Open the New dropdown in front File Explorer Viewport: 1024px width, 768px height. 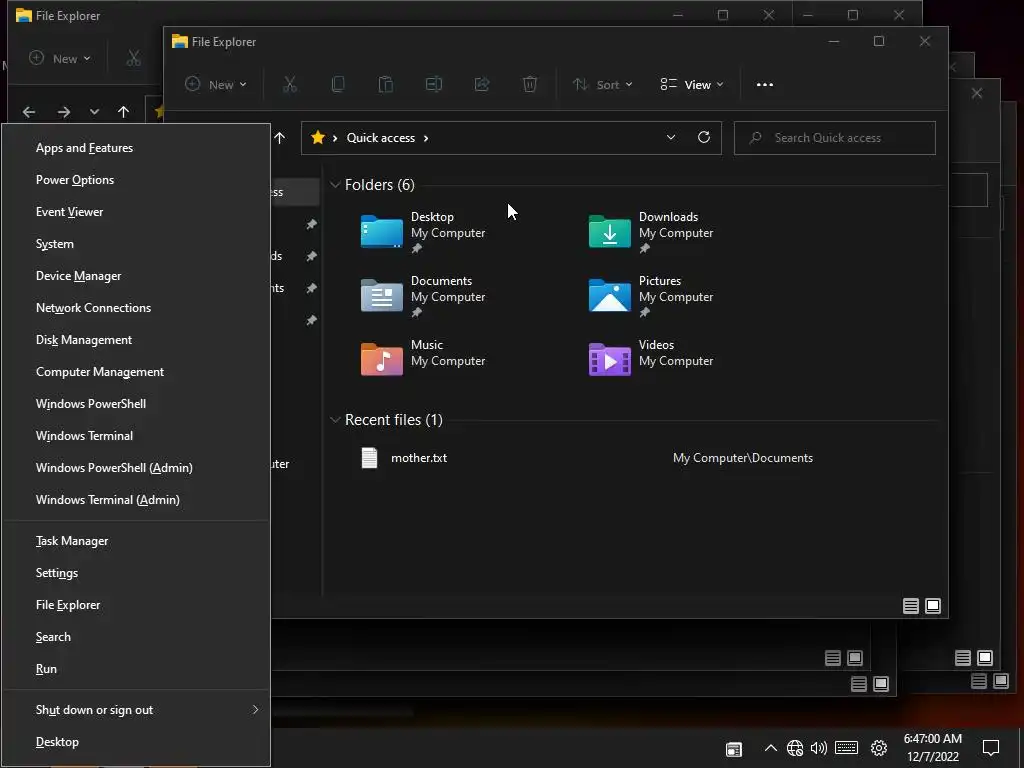point(216,84)
